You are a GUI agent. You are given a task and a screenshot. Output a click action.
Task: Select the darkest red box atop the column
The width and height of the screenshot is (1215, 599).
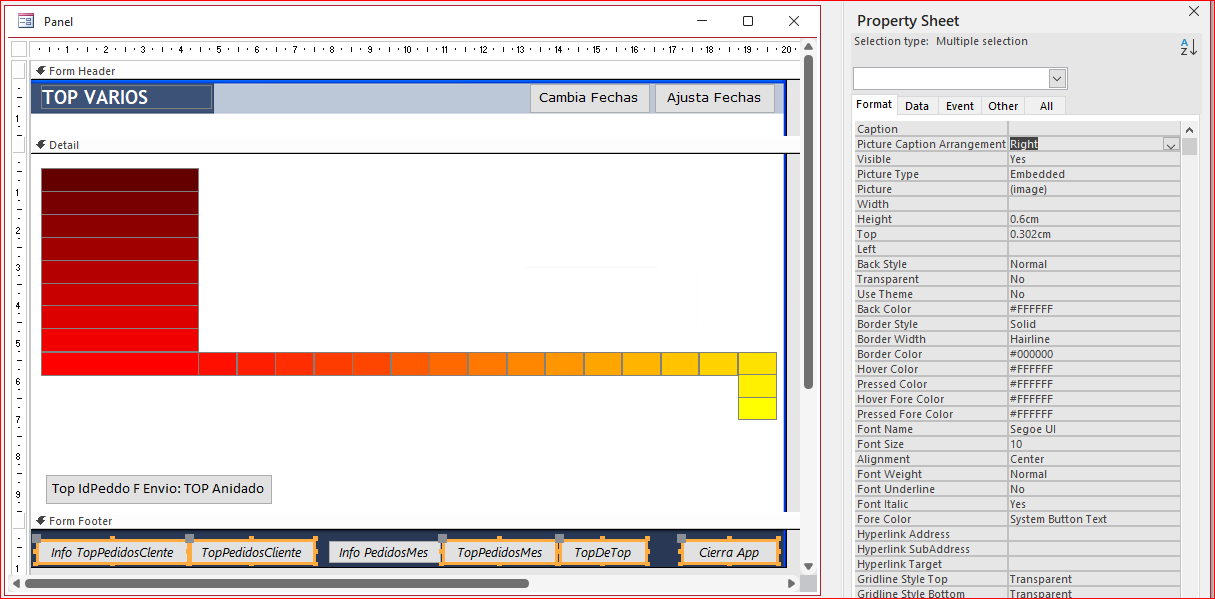click(120, 180)
